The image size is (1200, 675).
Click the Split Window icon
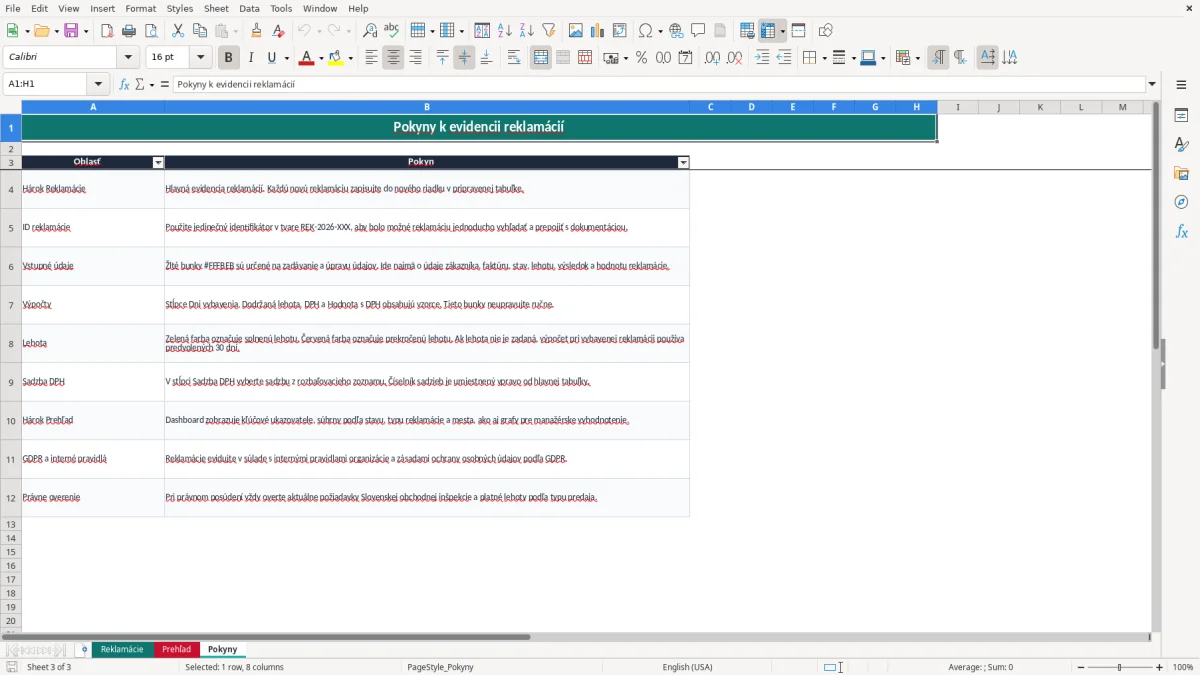pyautogui.click(x=798, y=31)
